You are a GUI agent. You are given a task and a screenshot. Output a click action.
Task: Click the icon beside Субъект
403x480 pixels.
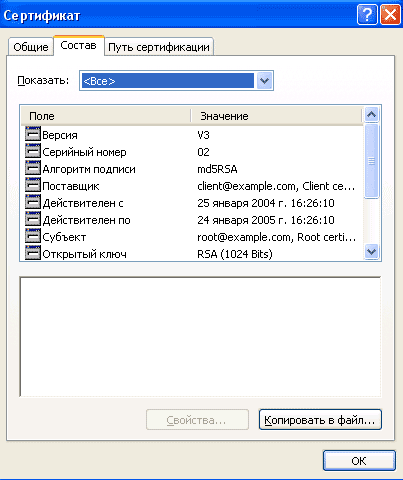[x=33, y=236]
